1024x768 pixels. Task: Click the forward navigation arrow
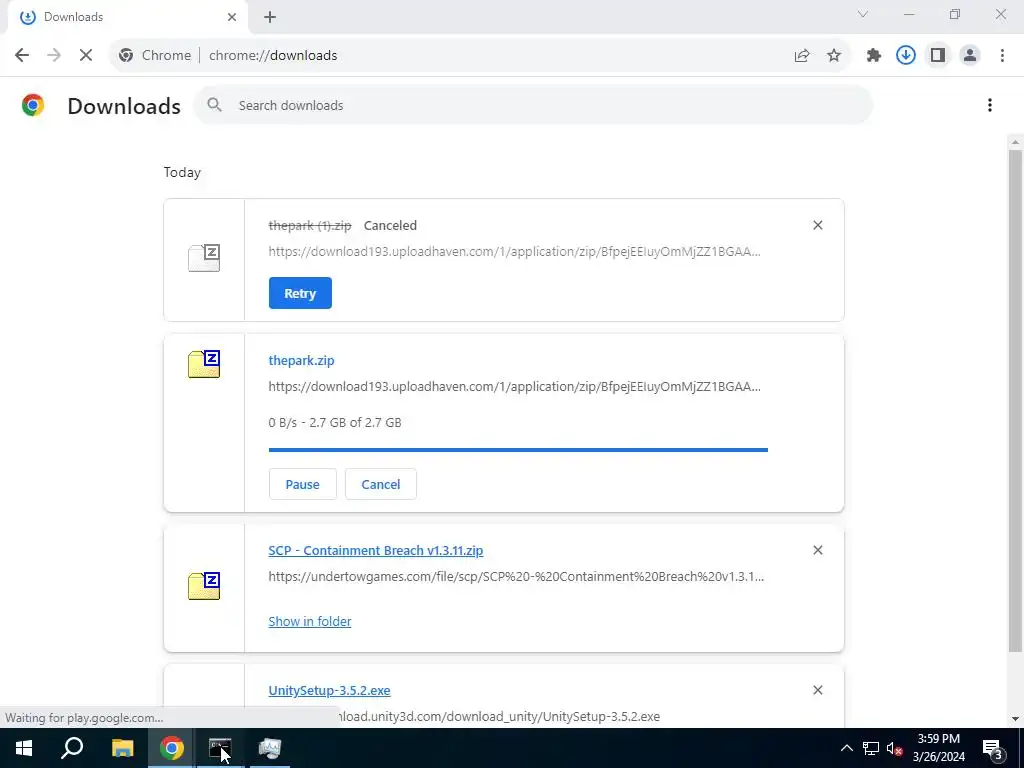(x=54, y=56)
